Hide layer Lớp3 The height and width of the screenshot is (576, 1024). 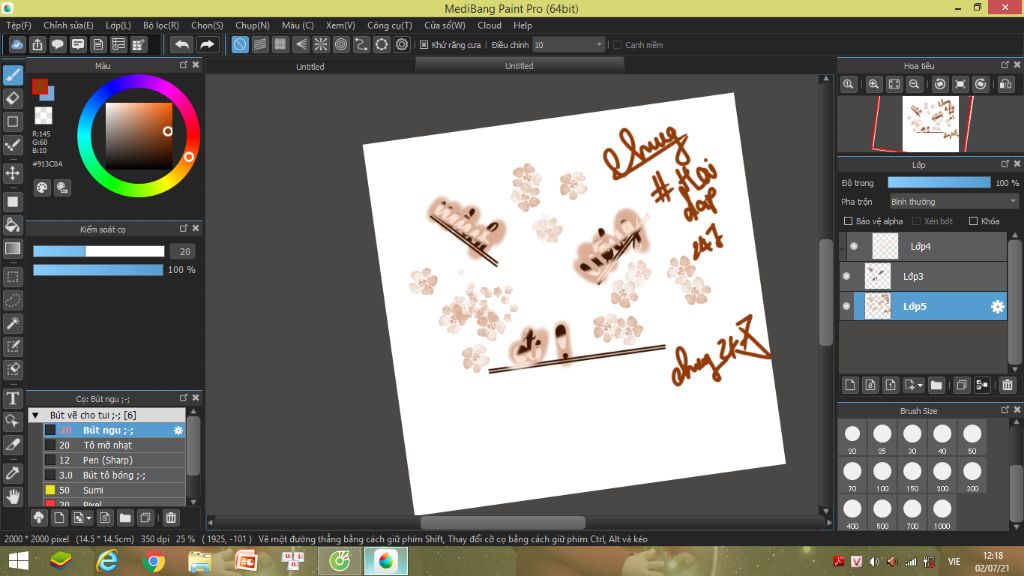click(846, 276)
